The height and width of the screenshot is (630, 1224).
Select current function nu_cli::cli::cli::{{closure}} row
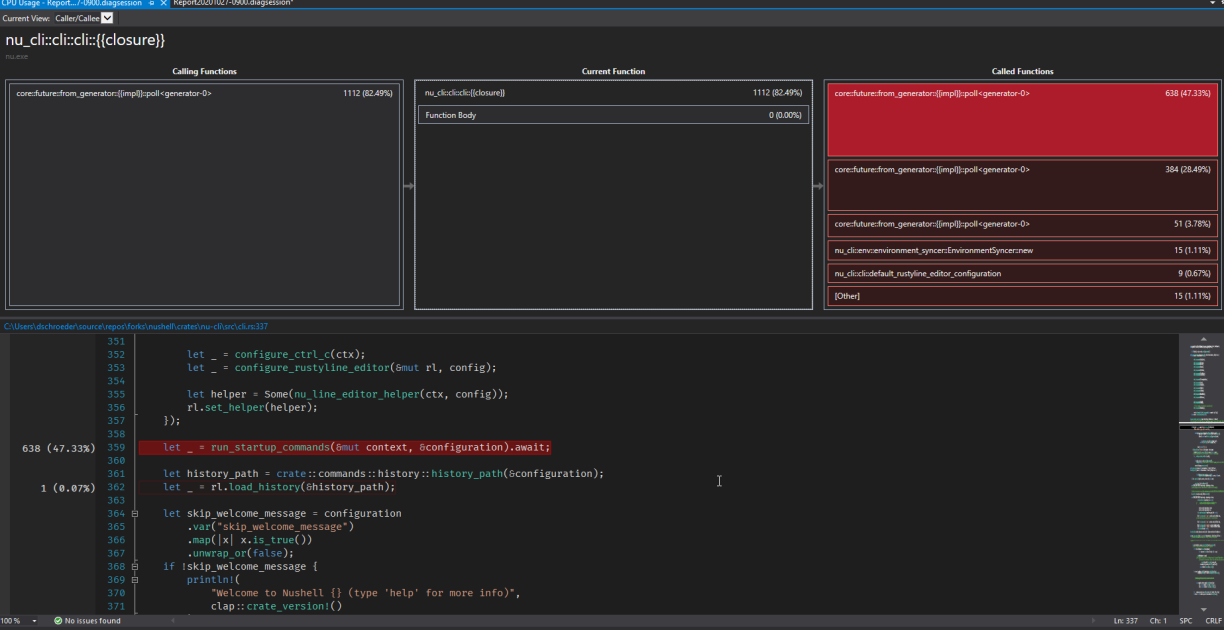[613, 93]
